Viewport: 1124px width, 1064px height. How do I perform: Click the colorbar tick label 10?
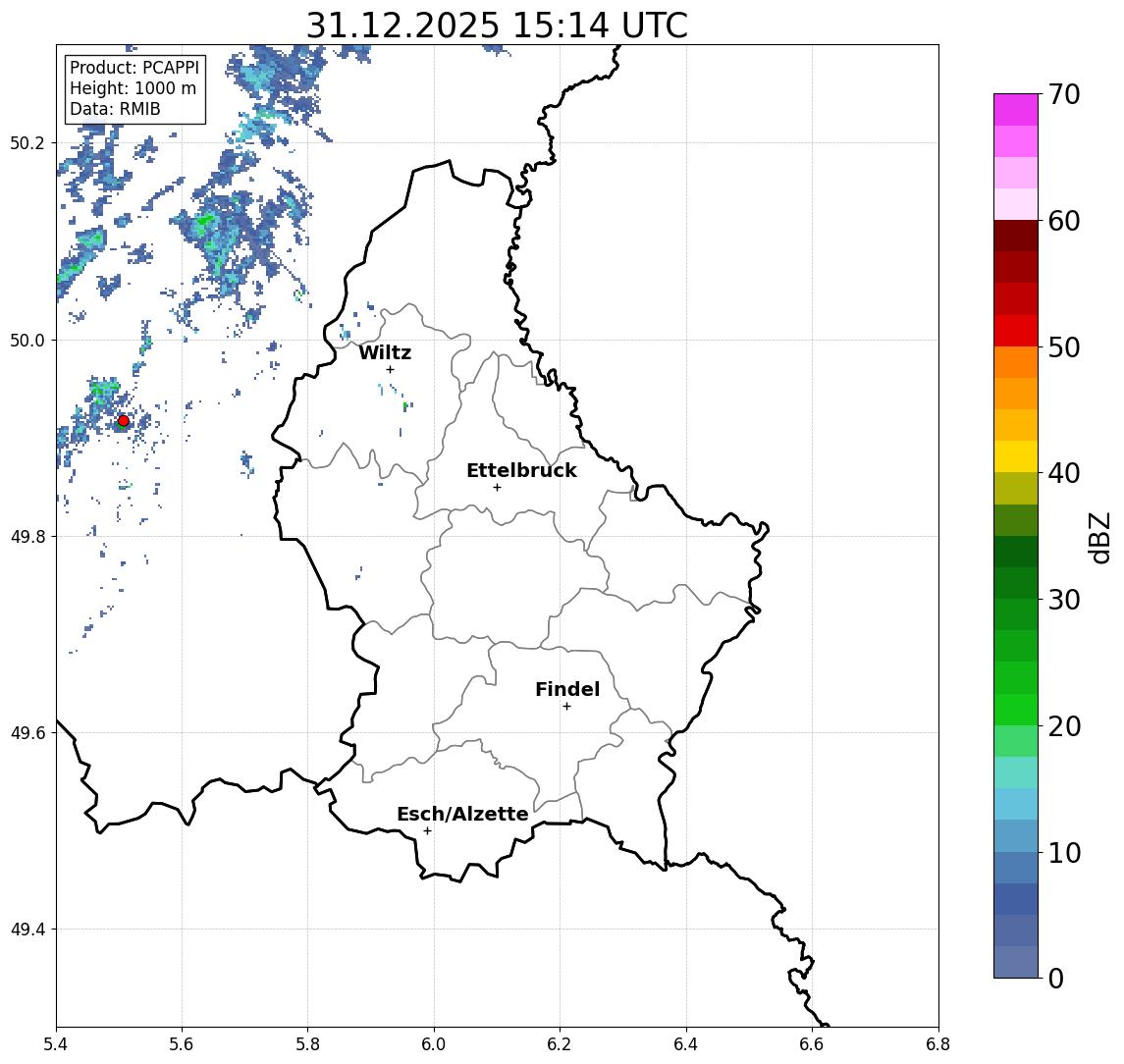tap(1064, 852)
